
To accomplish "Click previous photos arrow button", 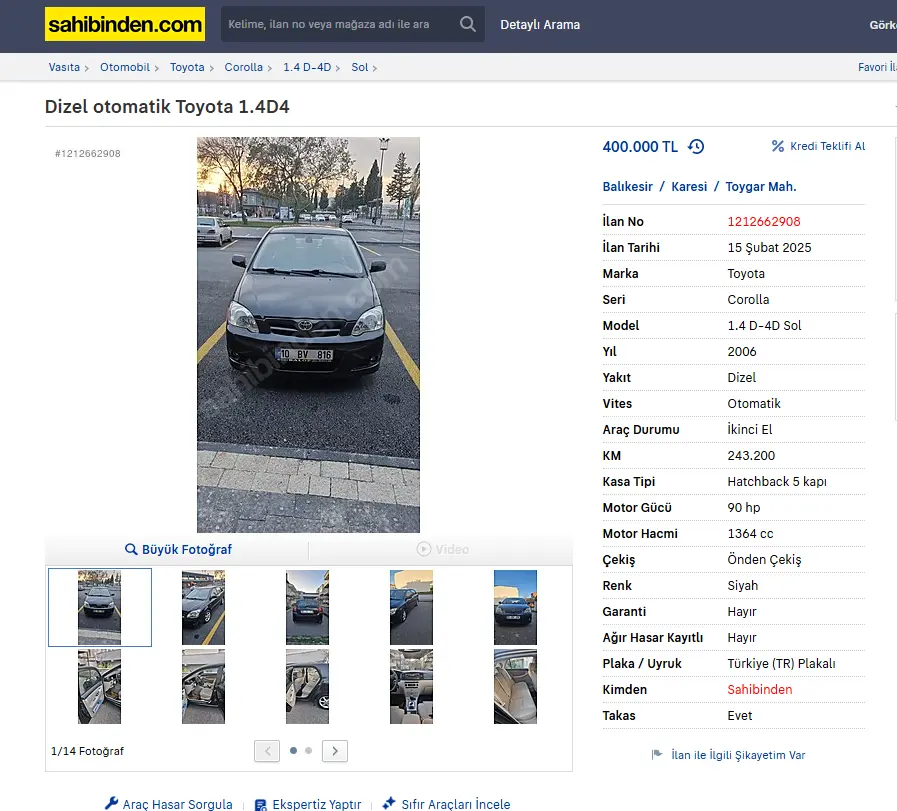I will (x=267, y=751).
